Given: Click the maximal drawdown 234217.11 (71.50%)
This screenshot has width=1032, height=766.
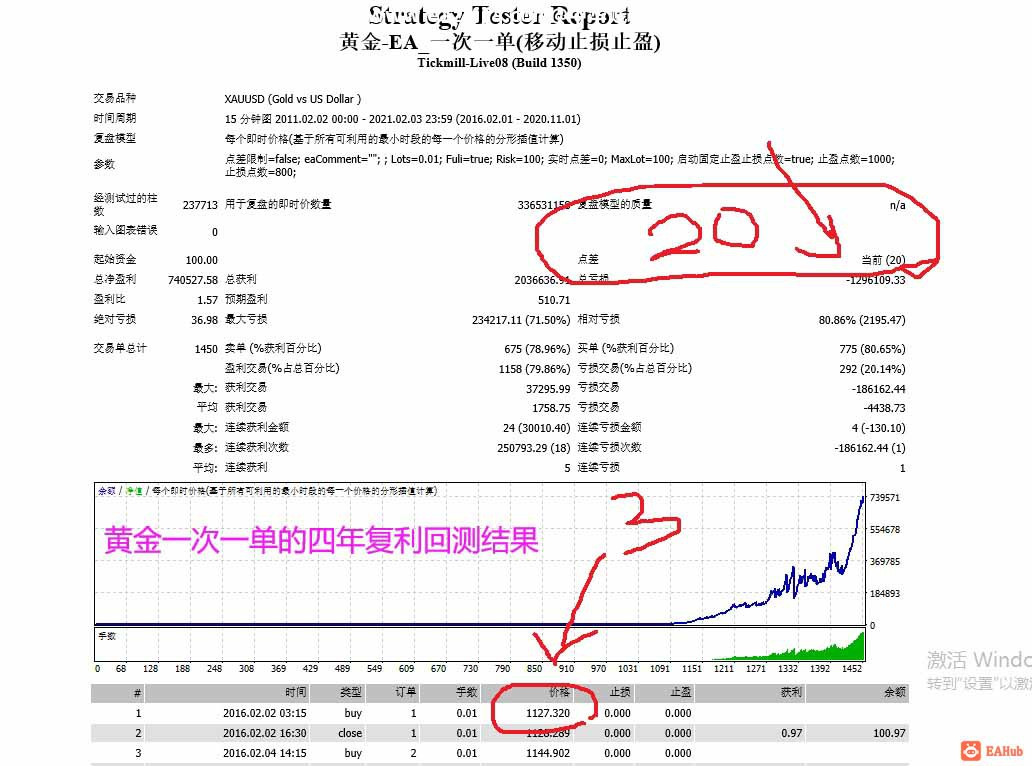Looking at the screenshot, I should 521,320.
